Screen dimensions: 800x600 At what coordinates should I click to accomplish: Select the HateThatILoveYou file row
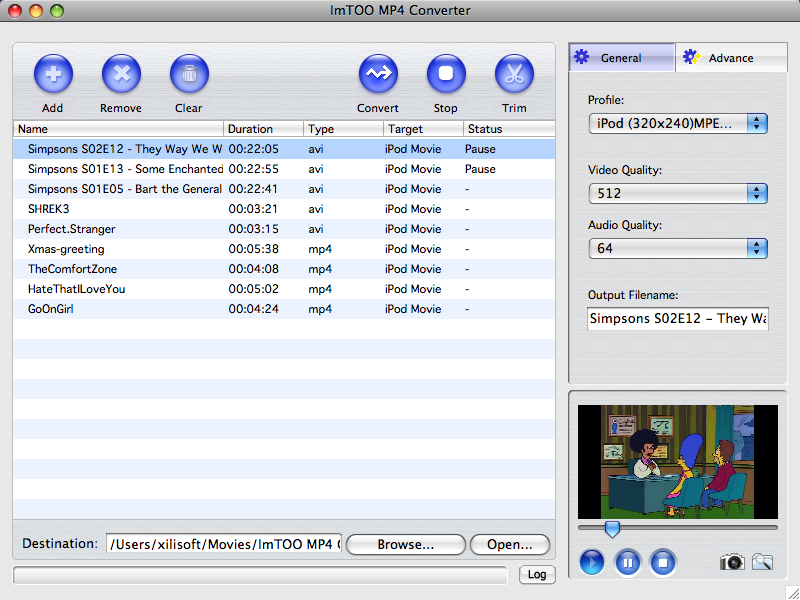click(x=284, y=289)
